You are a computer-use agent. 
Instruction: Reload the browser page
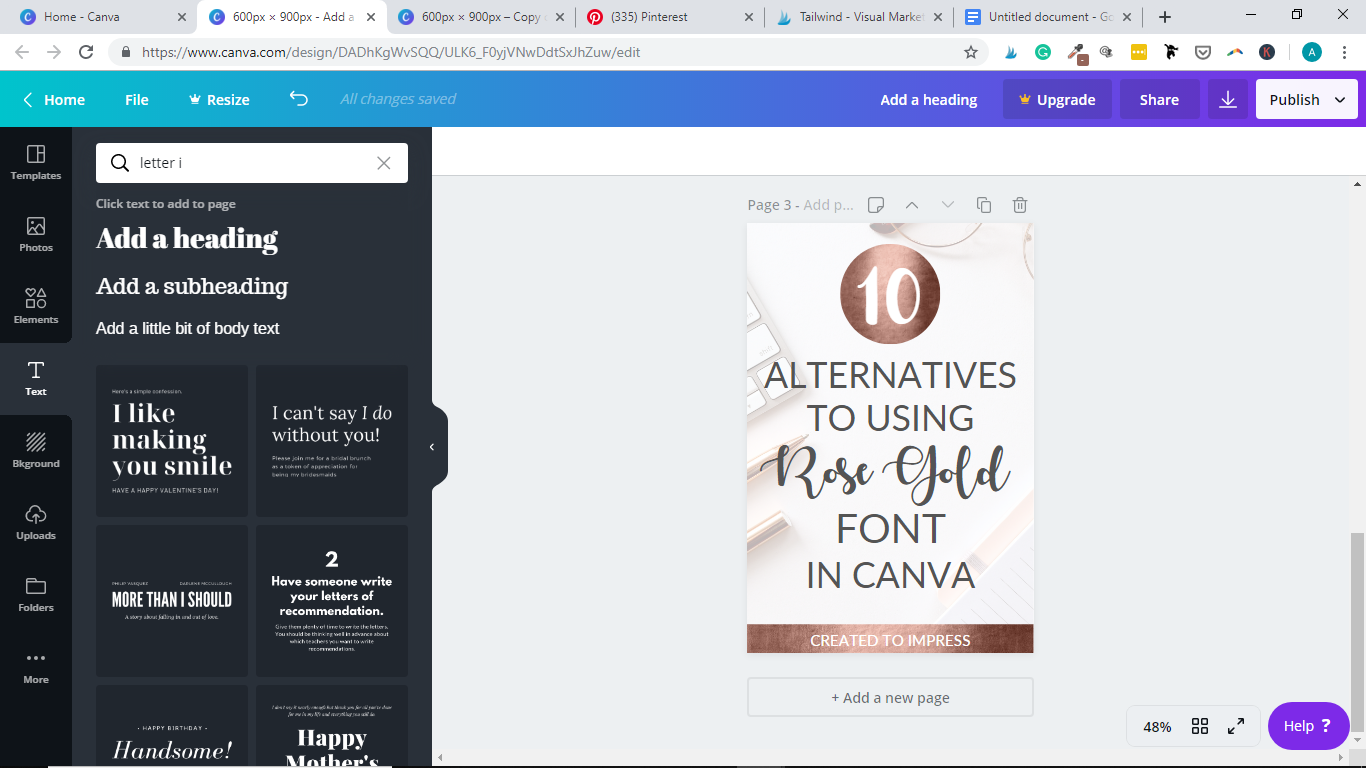[x=86, y=53]
